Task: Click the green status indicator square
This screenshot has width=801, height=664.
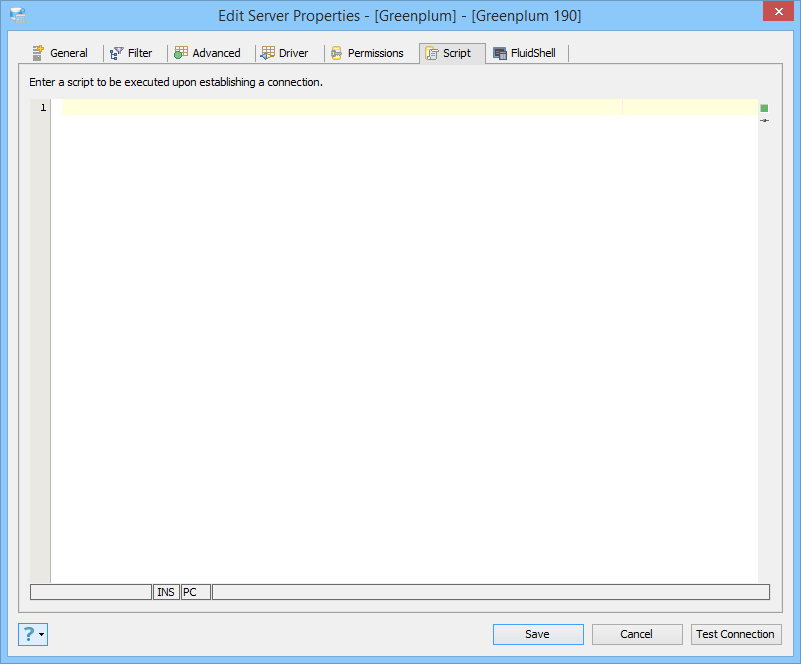Action: (764, 108)
